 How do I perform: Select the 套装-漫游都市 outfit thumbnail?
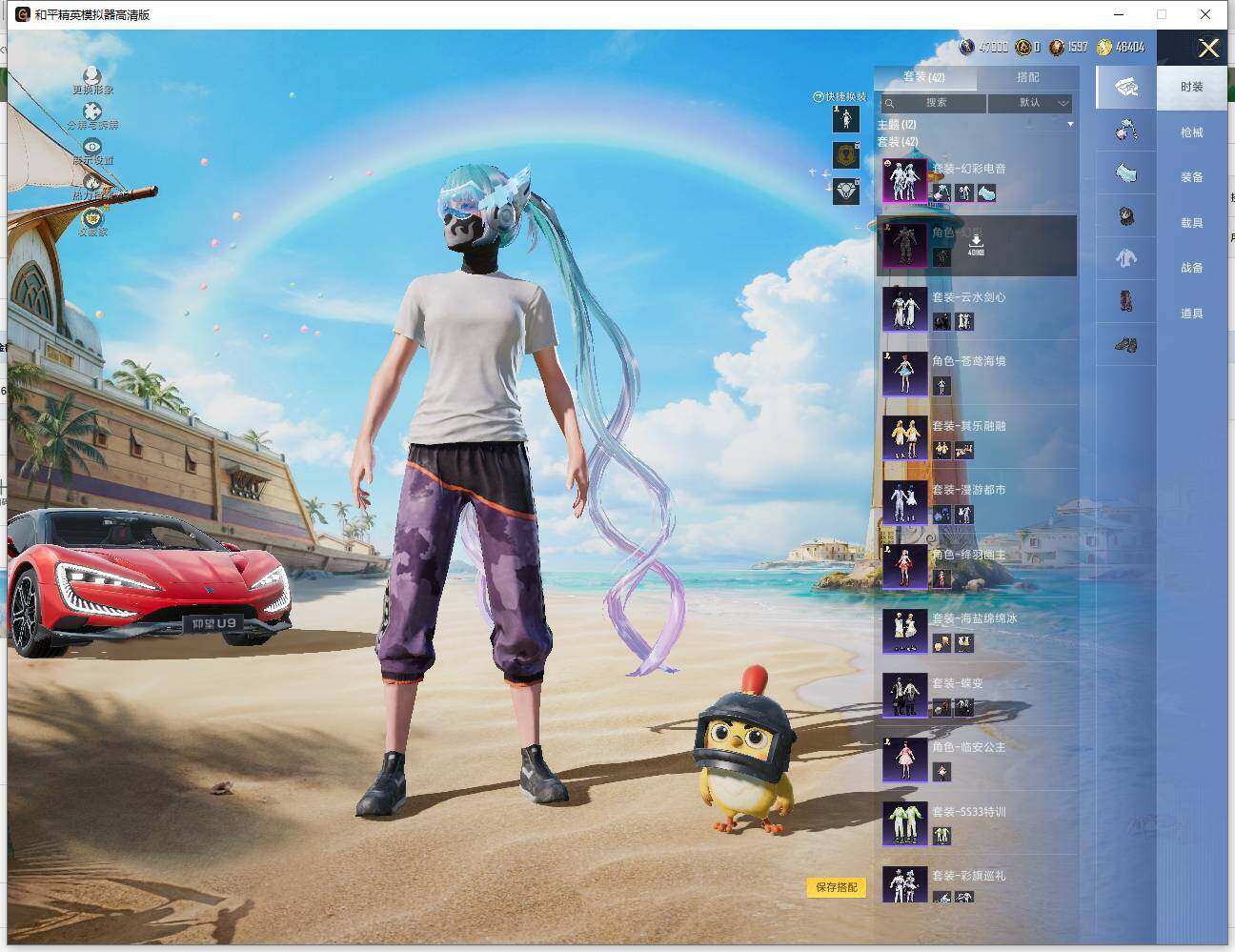[x=904, y=502]
